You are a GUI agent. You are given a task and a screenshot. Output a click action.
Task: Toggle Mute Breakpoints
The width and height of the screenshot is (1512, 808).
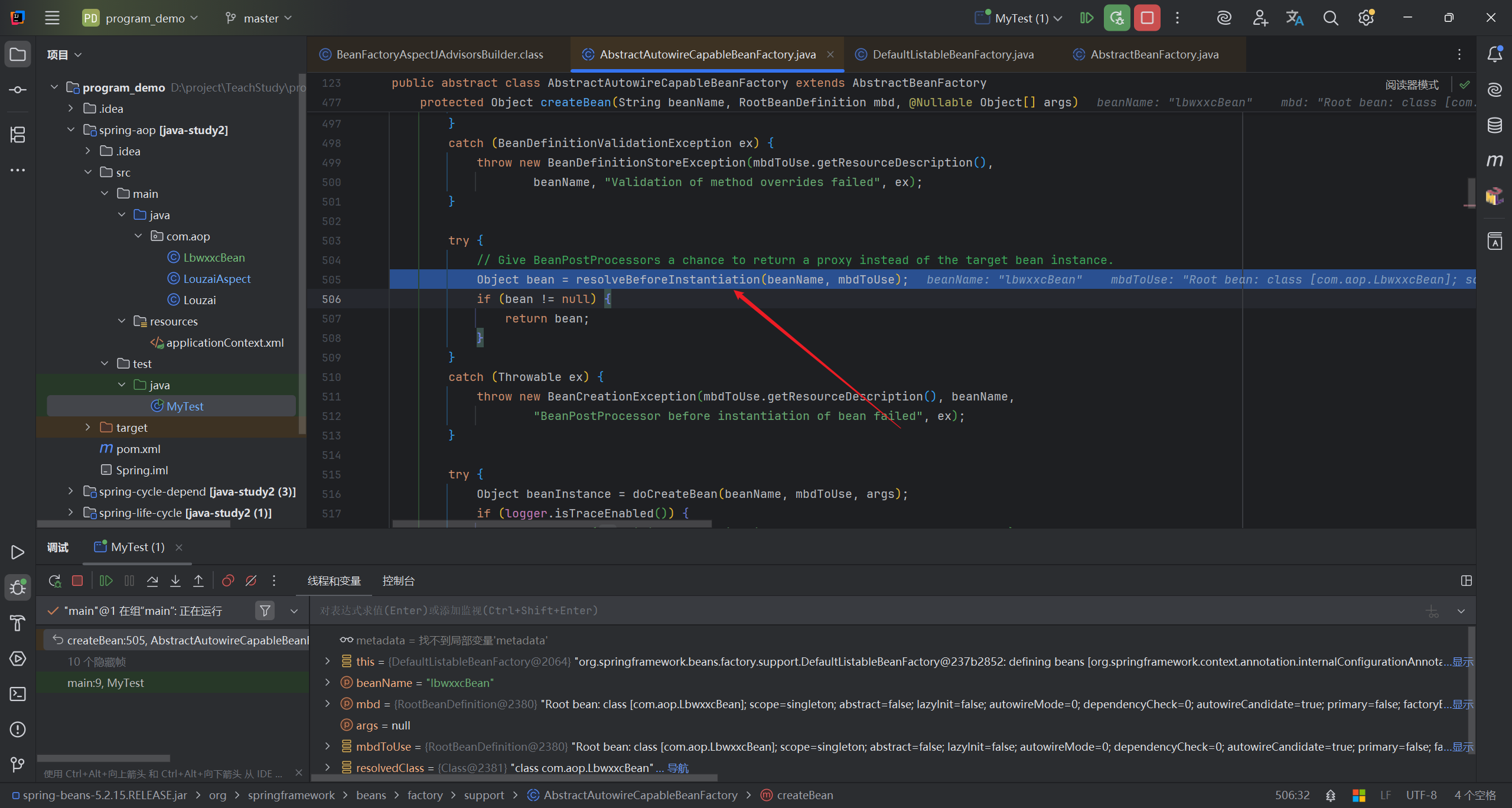point(251,581)
